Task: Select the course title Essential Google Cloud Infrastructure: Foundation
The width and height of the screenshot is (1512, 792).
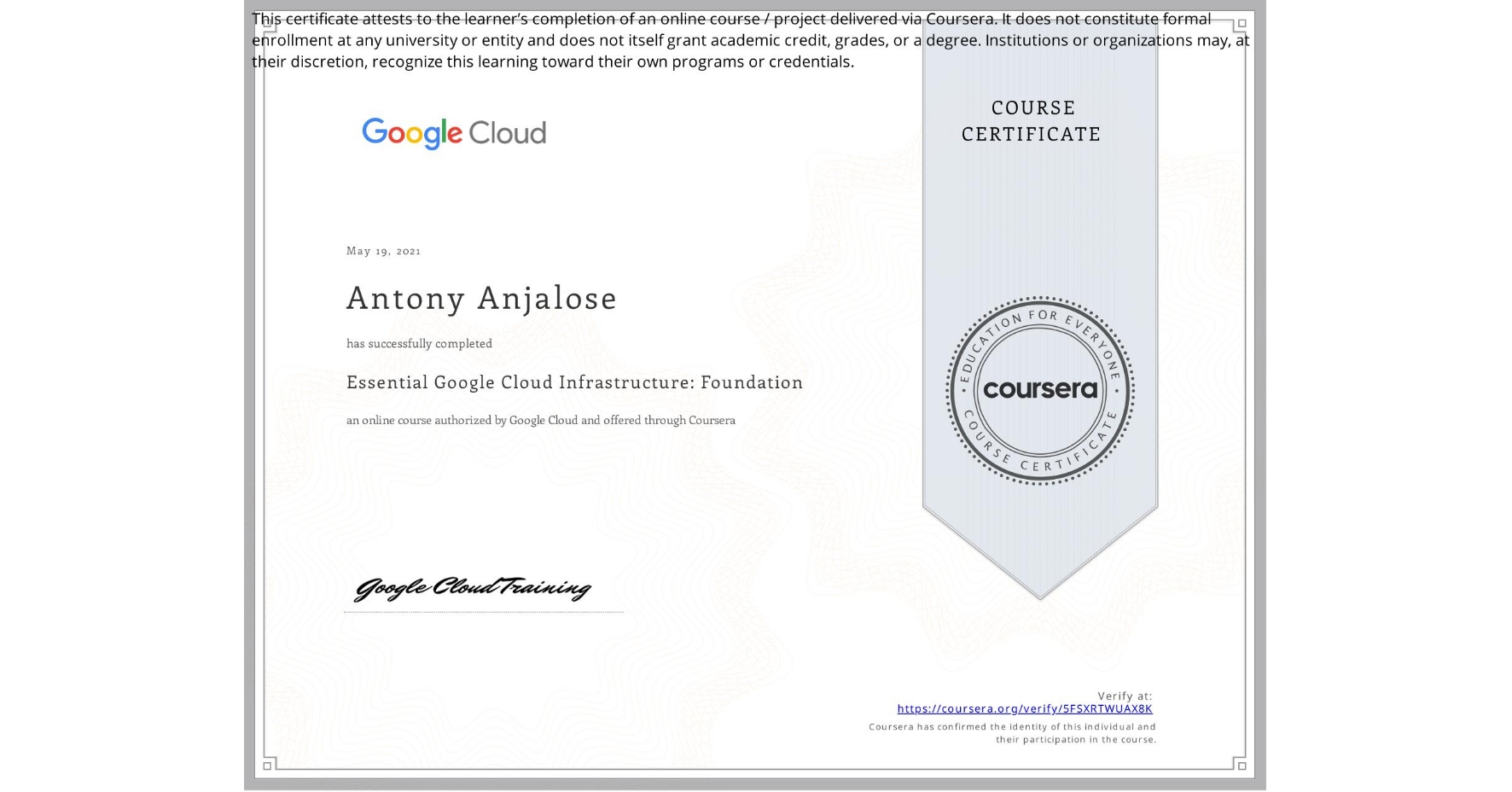Action: tap(574, 382)
